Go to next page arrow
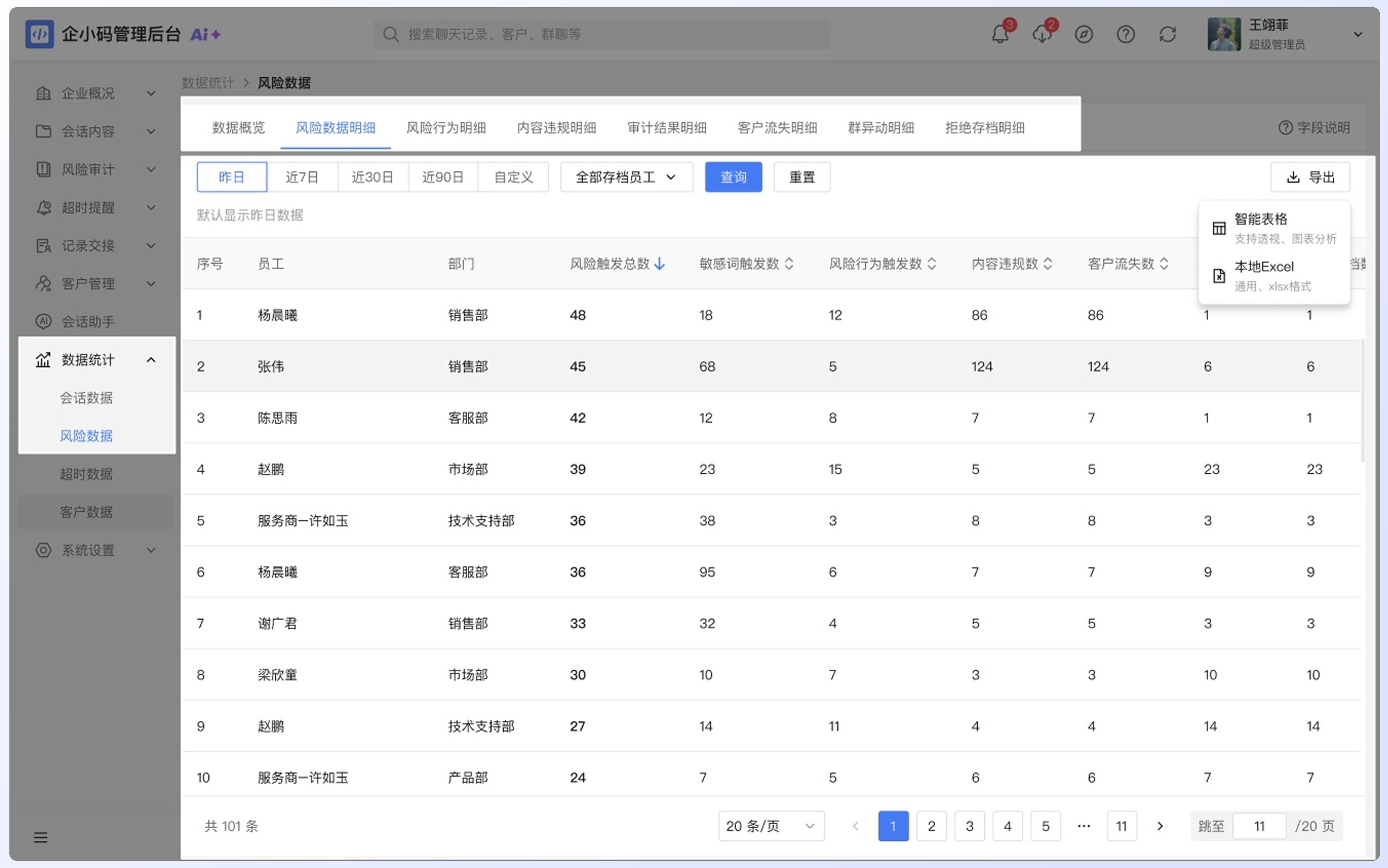 (1160, 826)
